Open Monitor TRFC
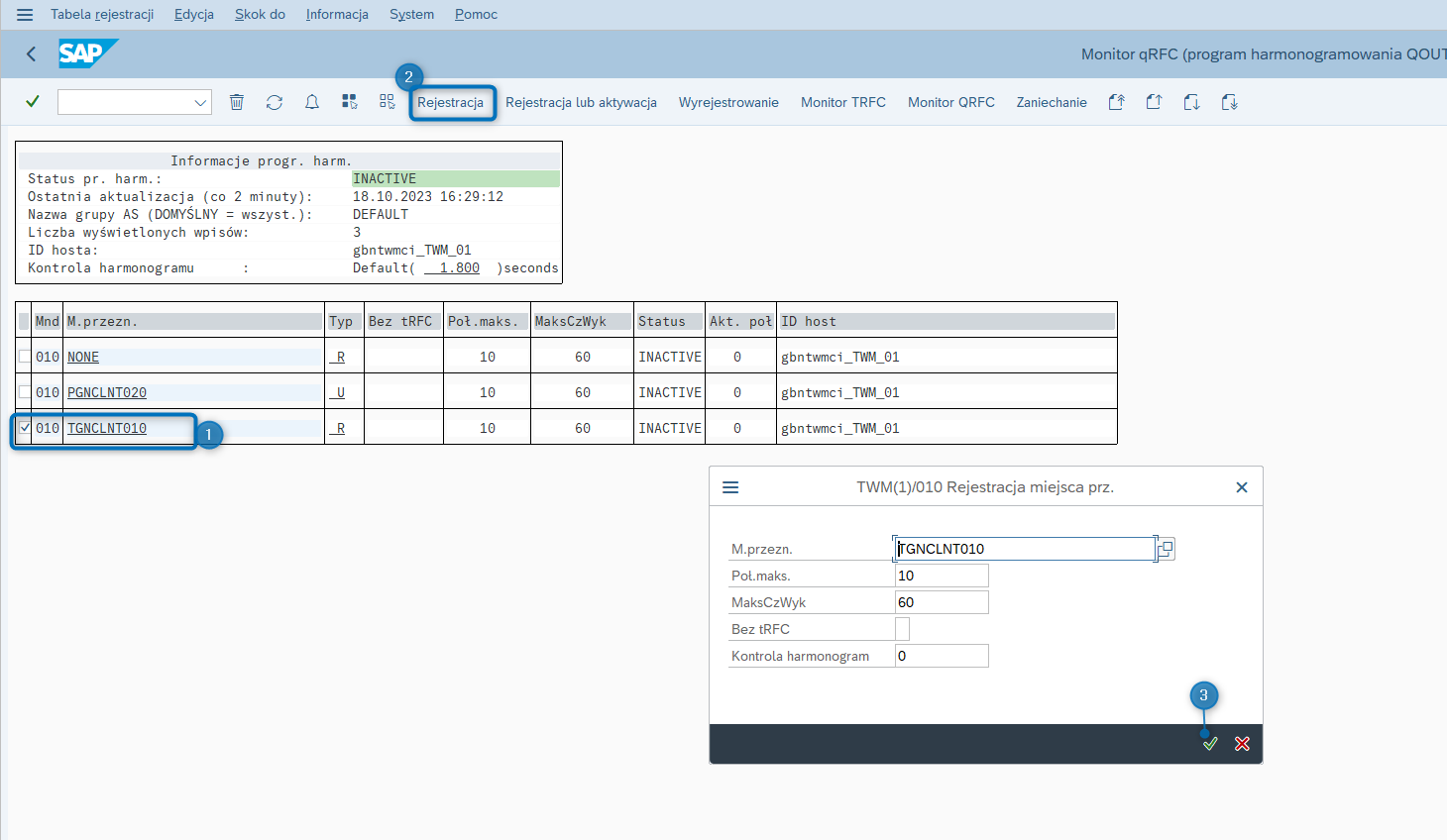The image size is (1447, 840). click(843, 102)
